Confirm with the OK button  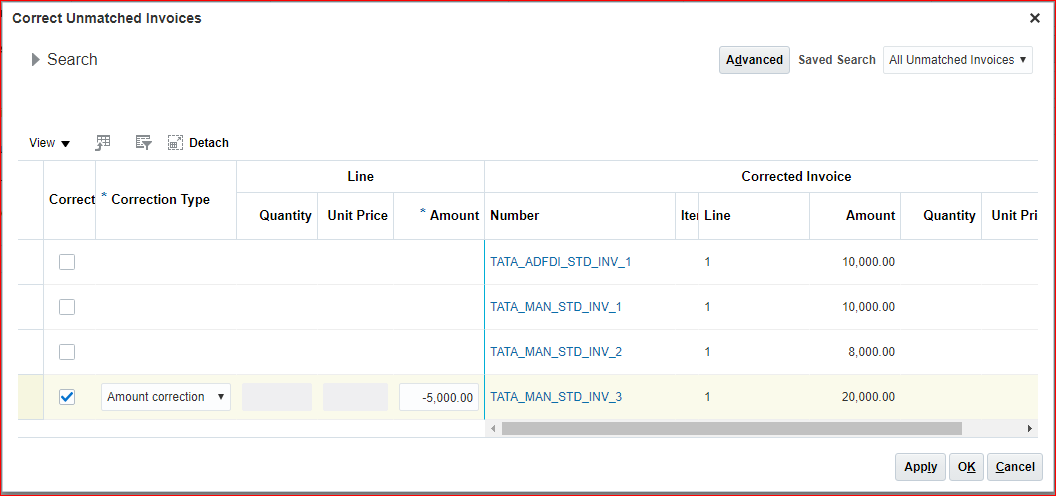[965, 467]
